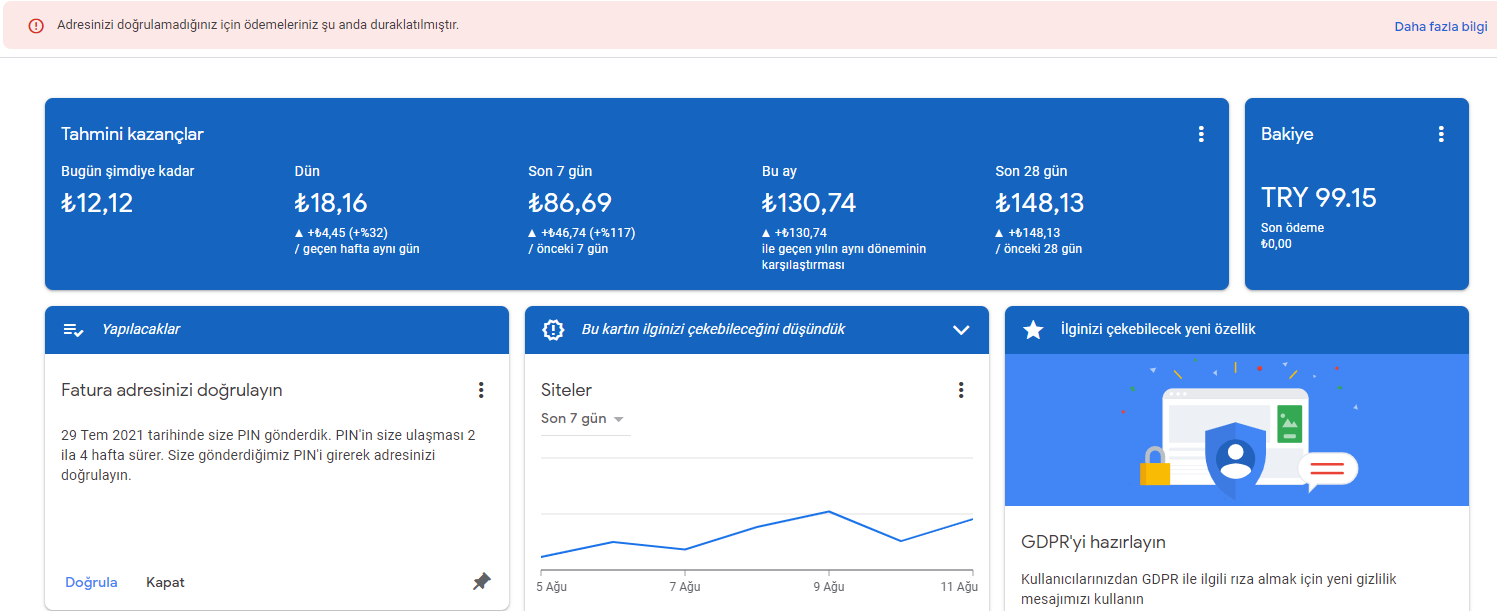Pin the Fatura adresinizi doğrulayın card
This screenshot has width=1497, height=611.
coord(482,581)
